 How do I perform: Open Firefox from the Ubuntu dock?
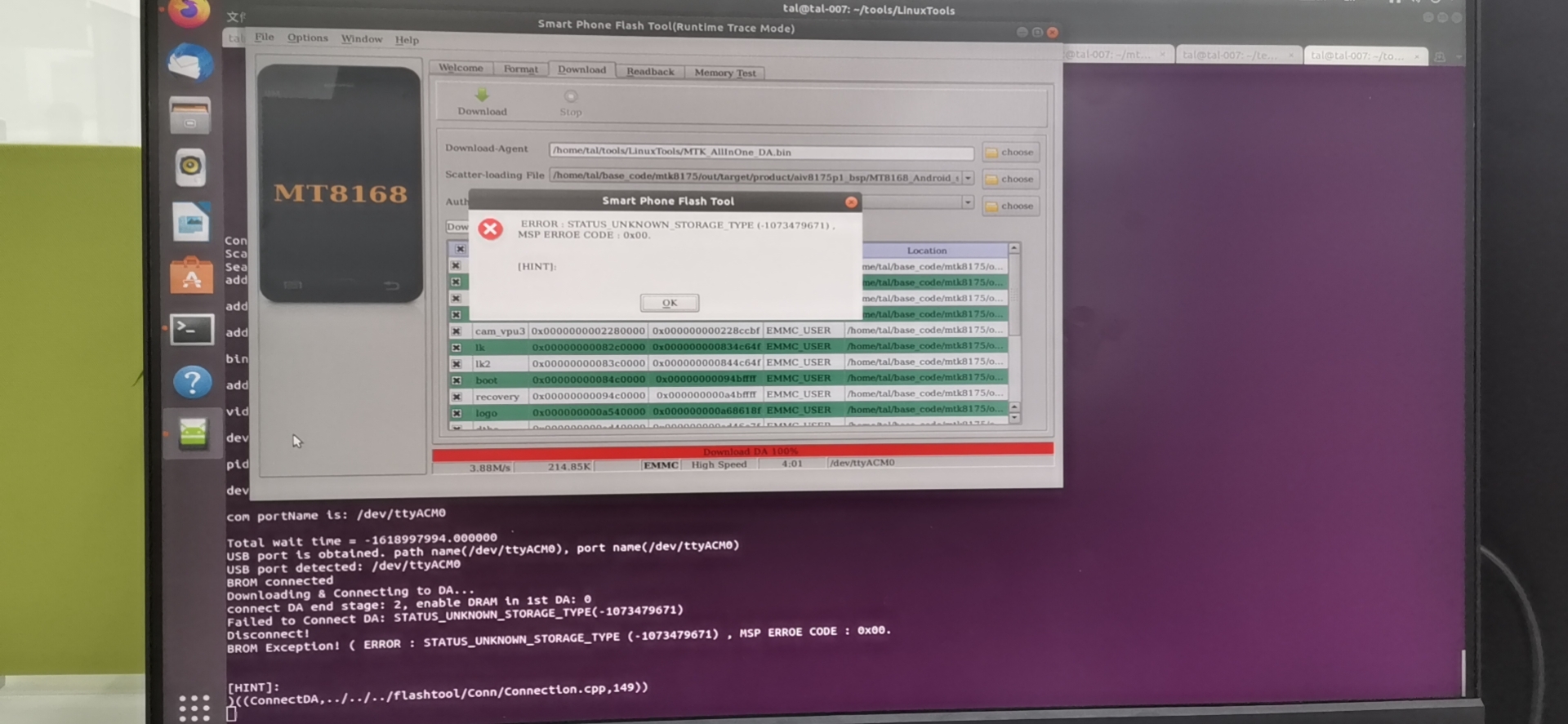tap(189, 12)
